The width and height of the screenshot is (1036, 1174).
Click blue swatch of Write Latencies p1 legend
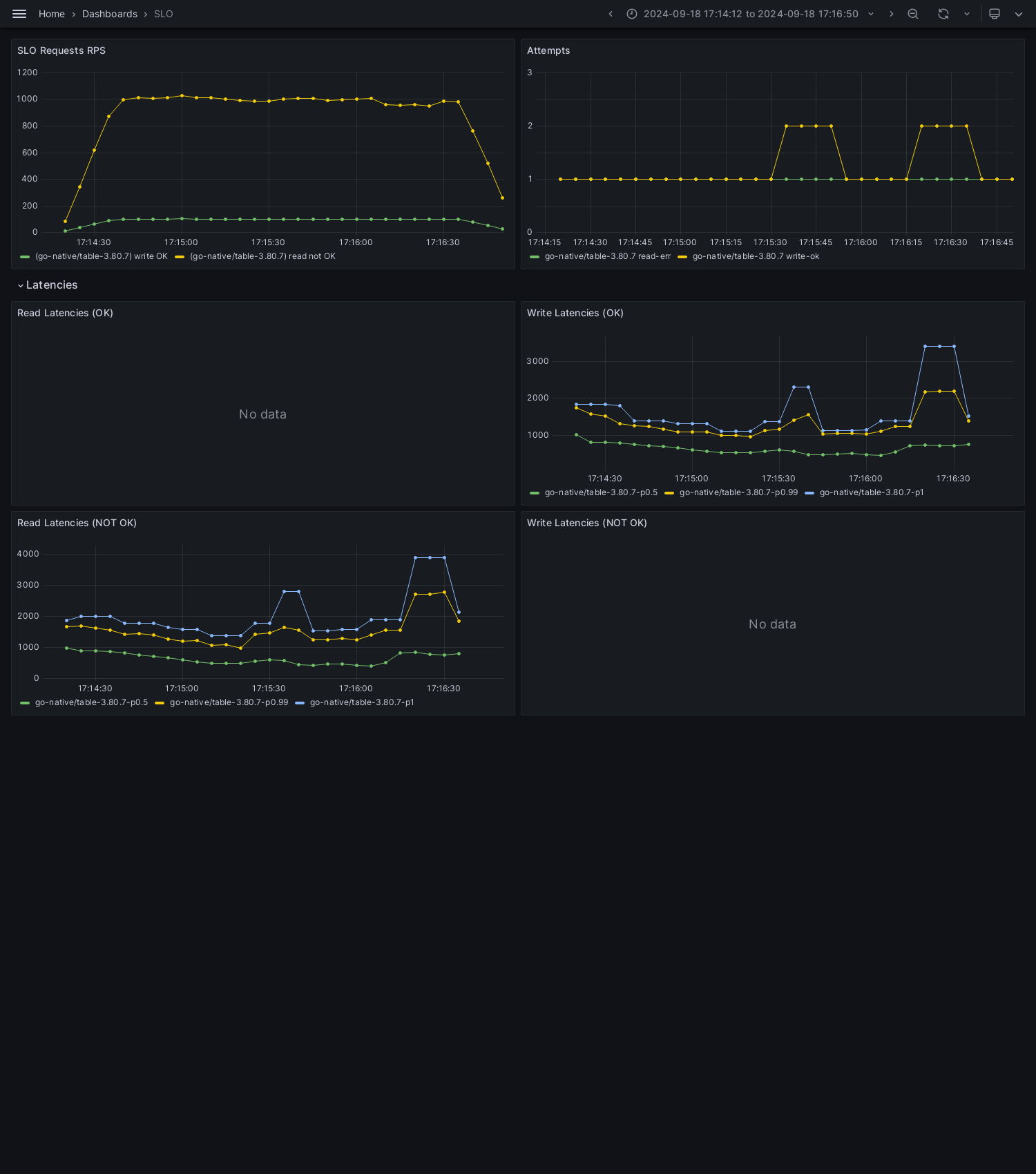coord(809,493)
